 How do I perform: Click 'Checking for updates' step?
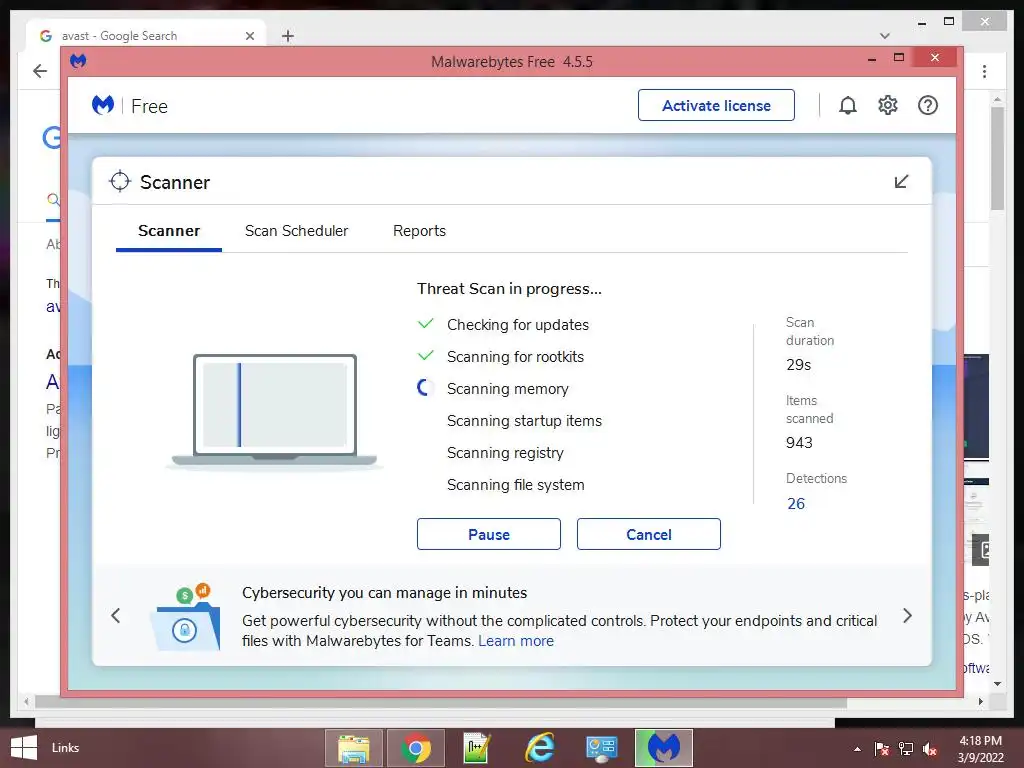click(518, 325)
